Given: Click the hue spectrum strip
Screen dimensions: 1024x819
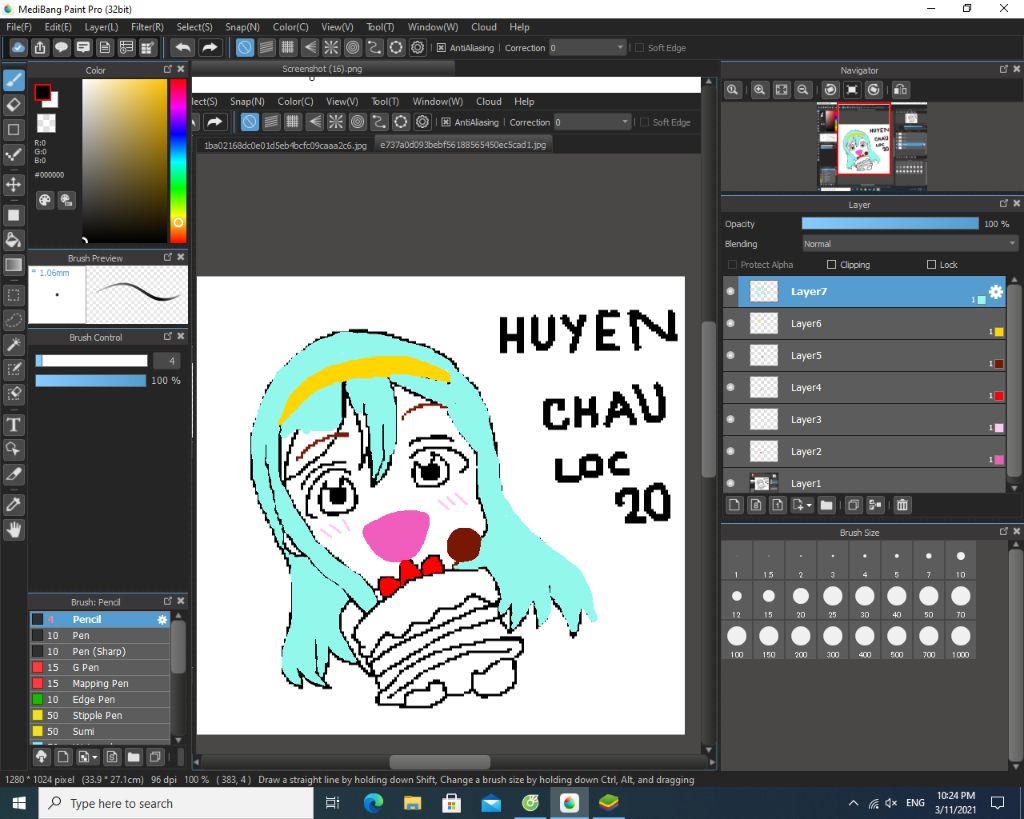Looking at the screenshot, I should [178, 161].
